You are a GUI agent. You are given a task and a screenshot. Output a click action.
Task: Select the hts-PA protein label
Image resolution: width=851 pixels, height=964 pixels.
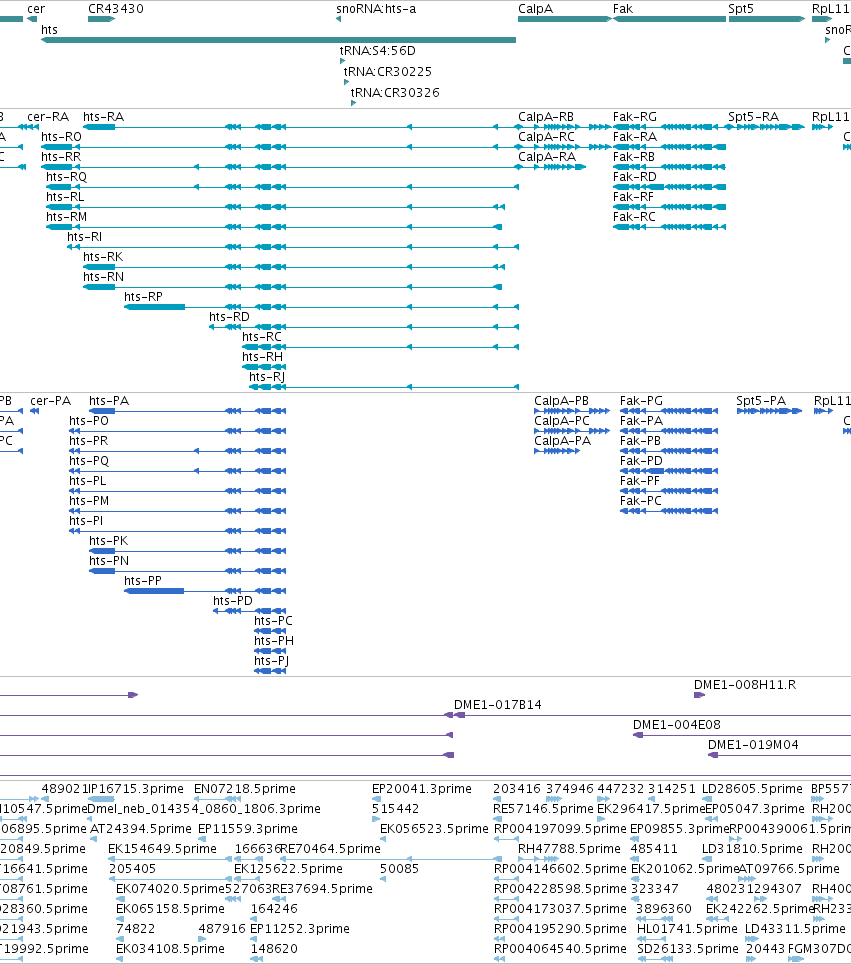tap(109, 401)
